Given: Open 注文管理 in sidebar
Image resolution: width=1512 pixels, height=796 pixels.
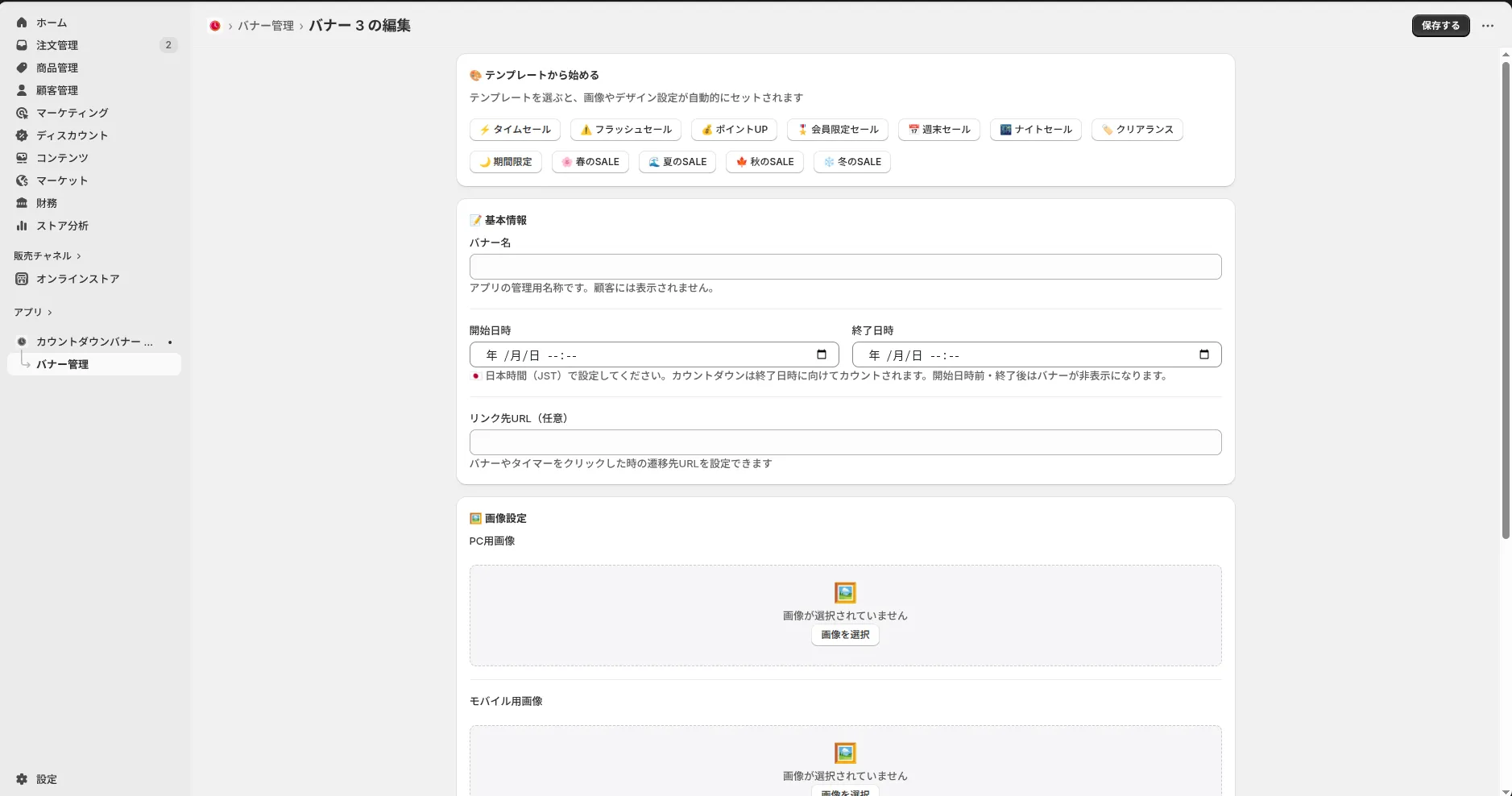Looking at the screenshot, I should point(57,45).
